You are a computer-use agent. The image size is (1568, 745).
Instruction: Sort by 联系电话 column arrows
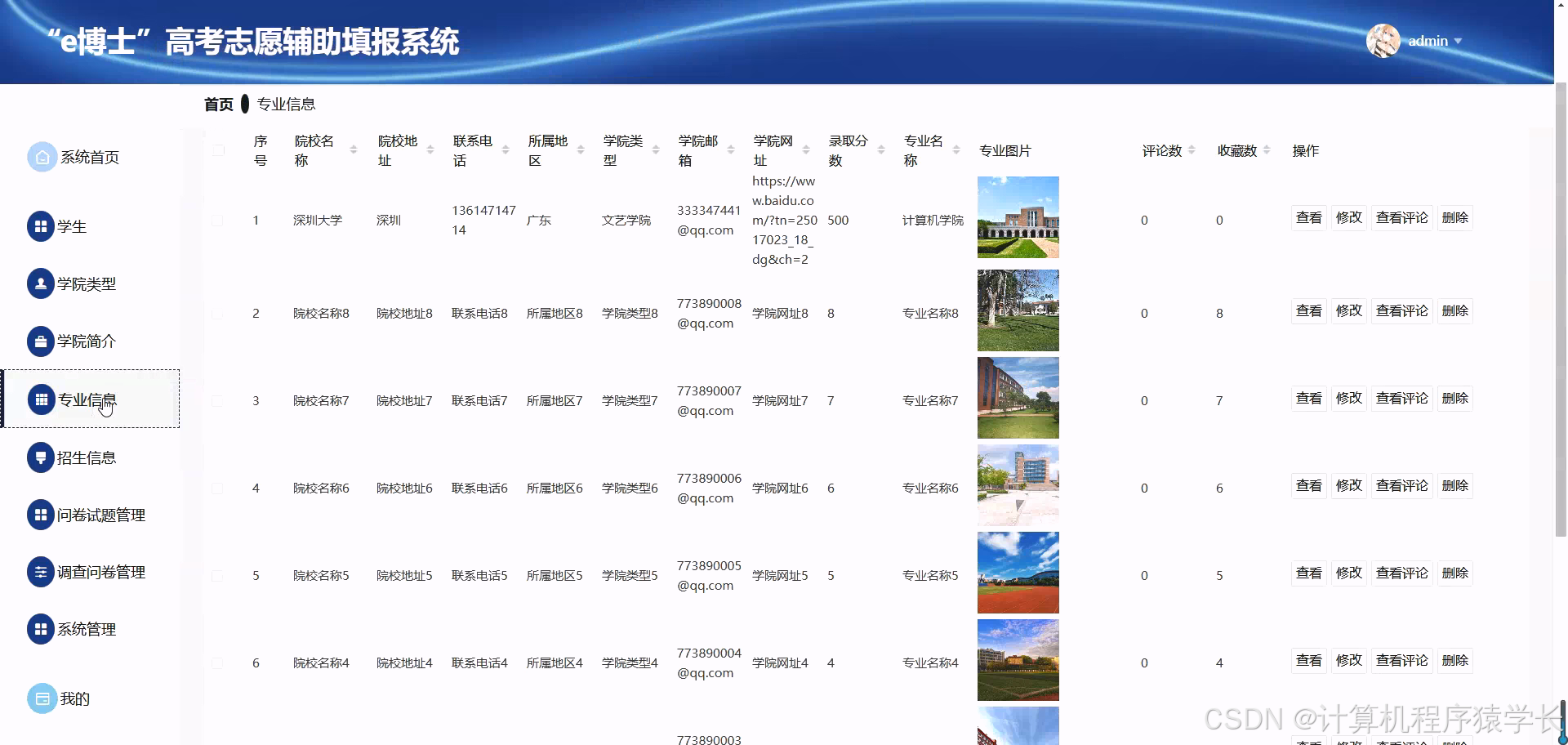pyautogui.click(x=506, y=150)
